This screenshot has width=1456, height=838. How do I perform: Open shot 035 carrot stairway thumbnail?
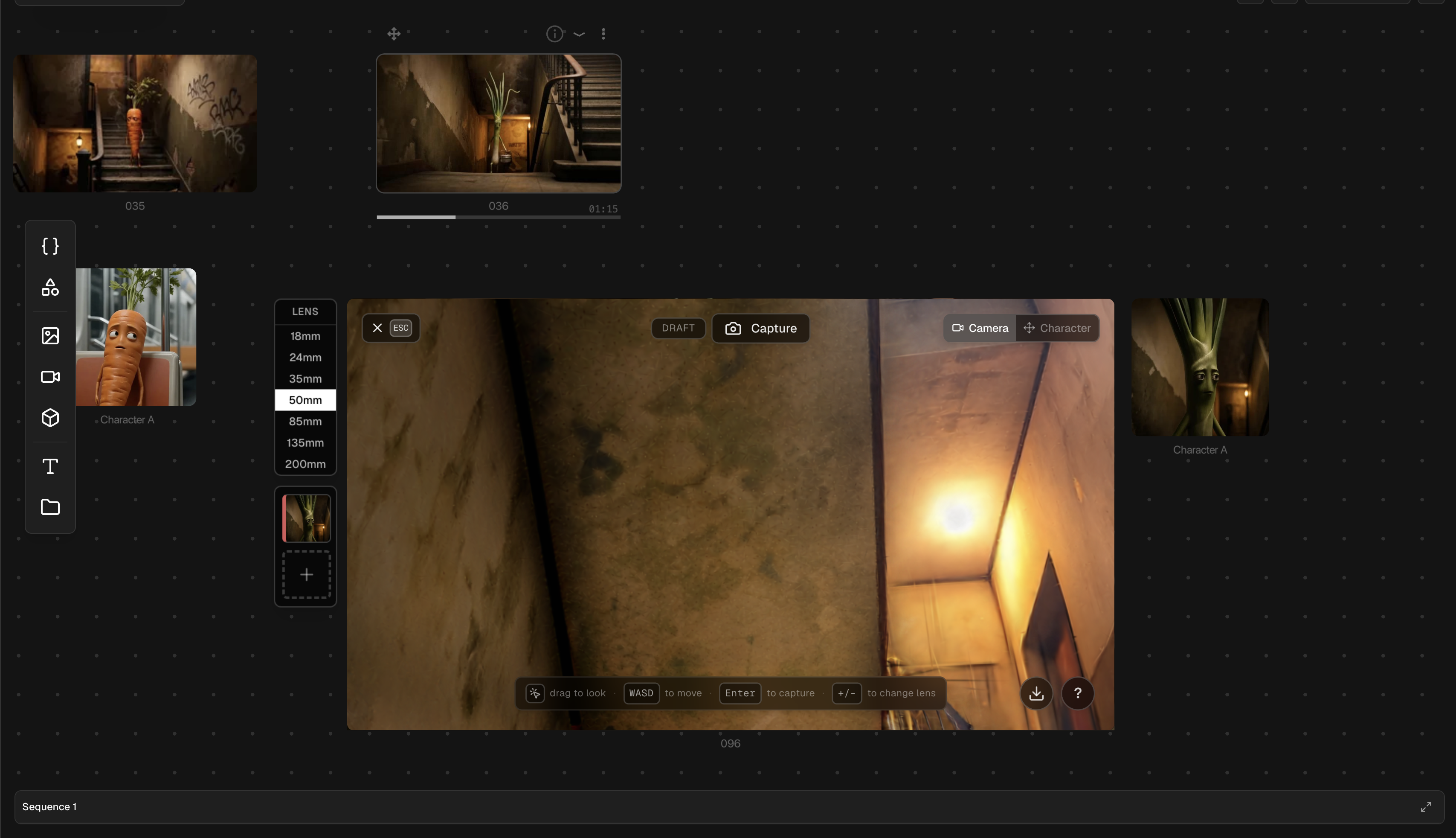click(x=135, y=123)
